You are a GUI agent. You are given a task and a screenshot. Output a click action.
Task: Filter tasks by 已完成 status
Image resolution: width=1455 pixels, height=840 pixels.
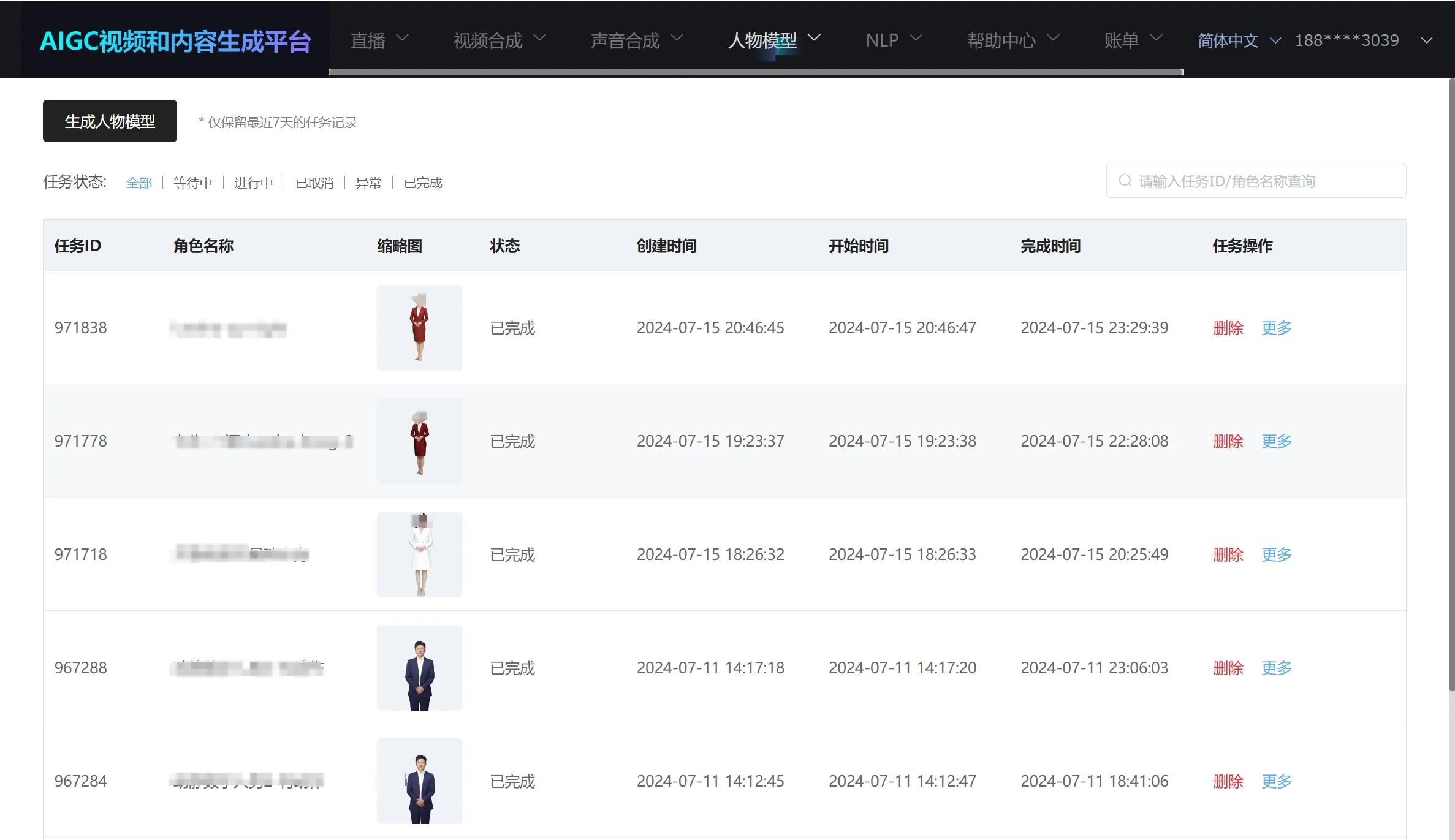422,183
